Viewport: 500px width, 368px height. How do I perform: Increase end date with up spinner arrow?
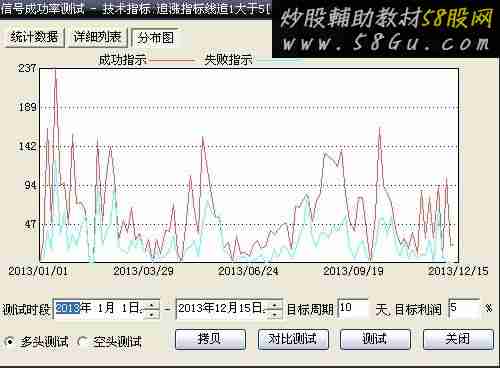[x=274, y=305]
